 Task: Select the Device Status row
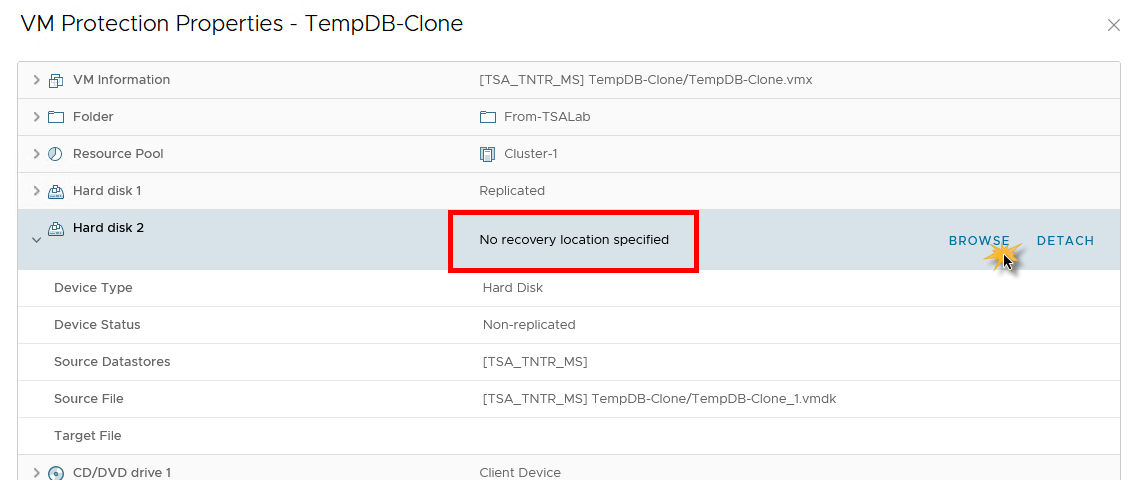tap(97, 325)
